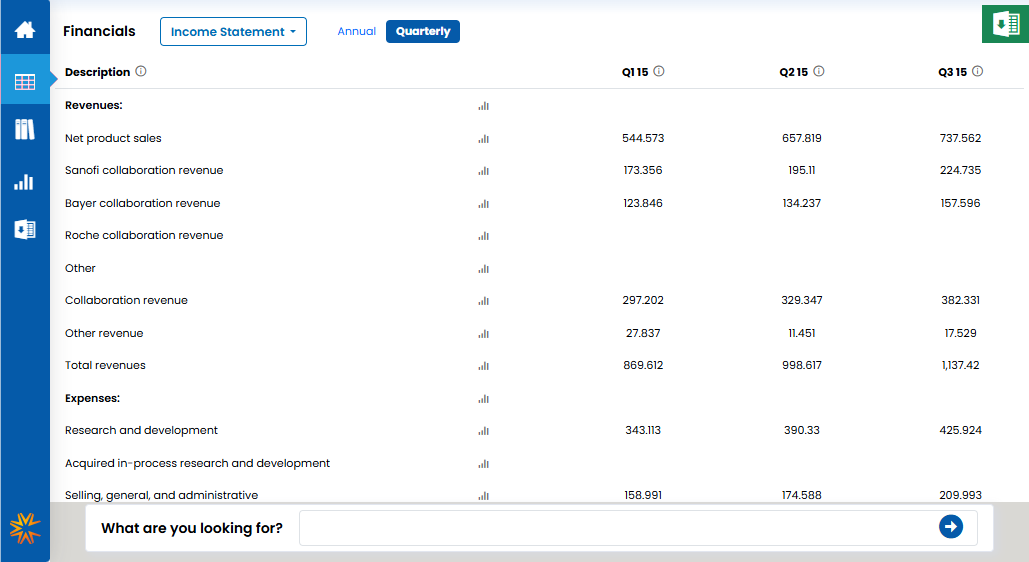Viewport: 1029px width, 562px height.
Task: Chart the Collaboration revenue row
Action: (x=484, y=301)
